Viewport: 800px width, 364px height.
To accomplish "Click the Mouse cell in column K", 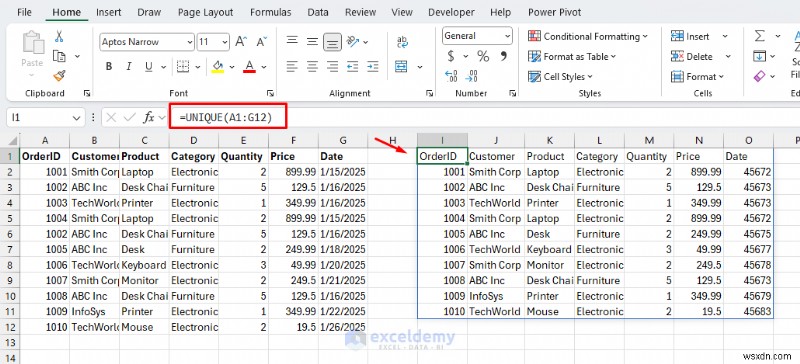I will pos(549,311).
